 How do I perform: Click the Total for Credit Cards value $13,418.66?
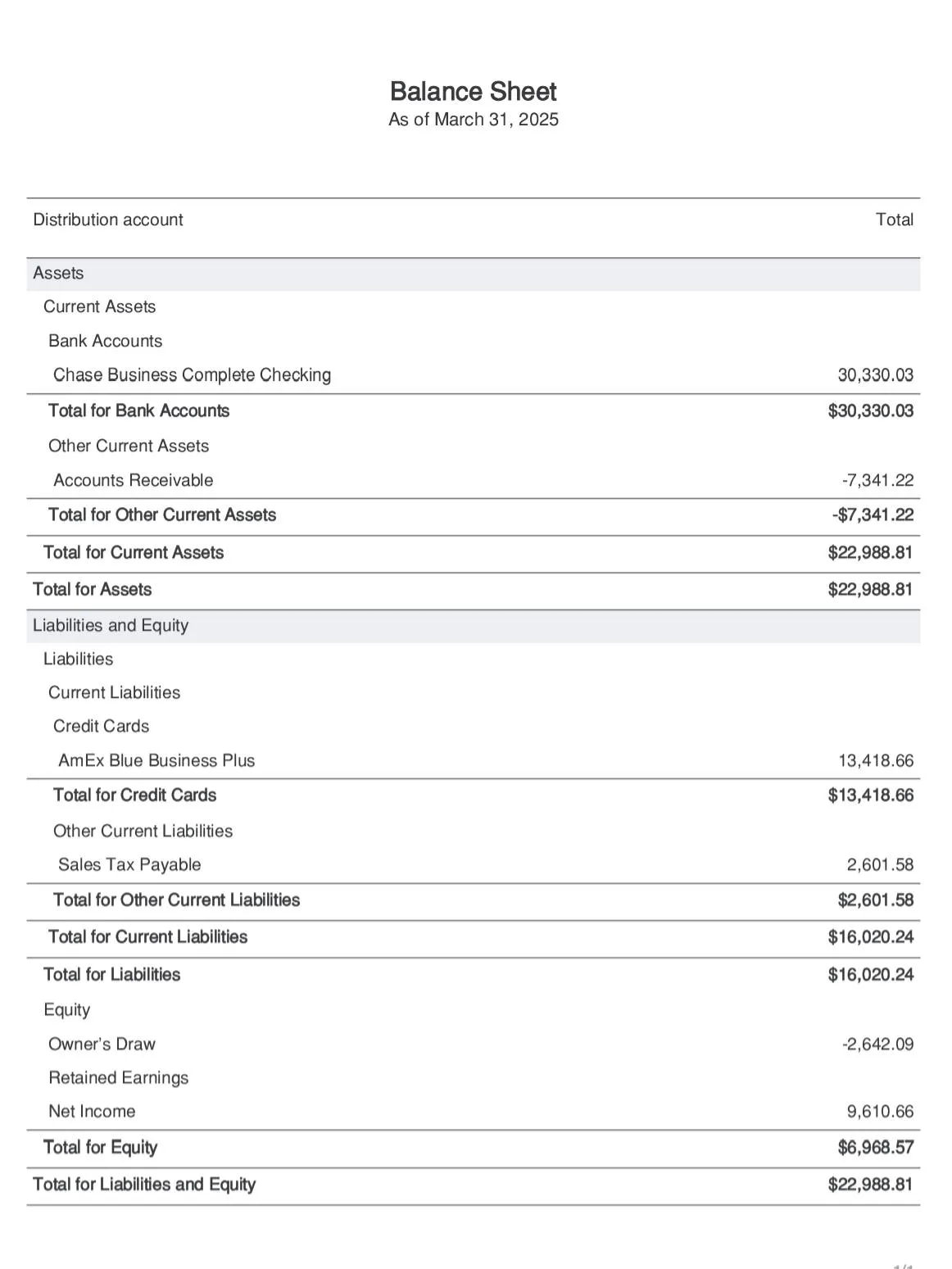870,795
